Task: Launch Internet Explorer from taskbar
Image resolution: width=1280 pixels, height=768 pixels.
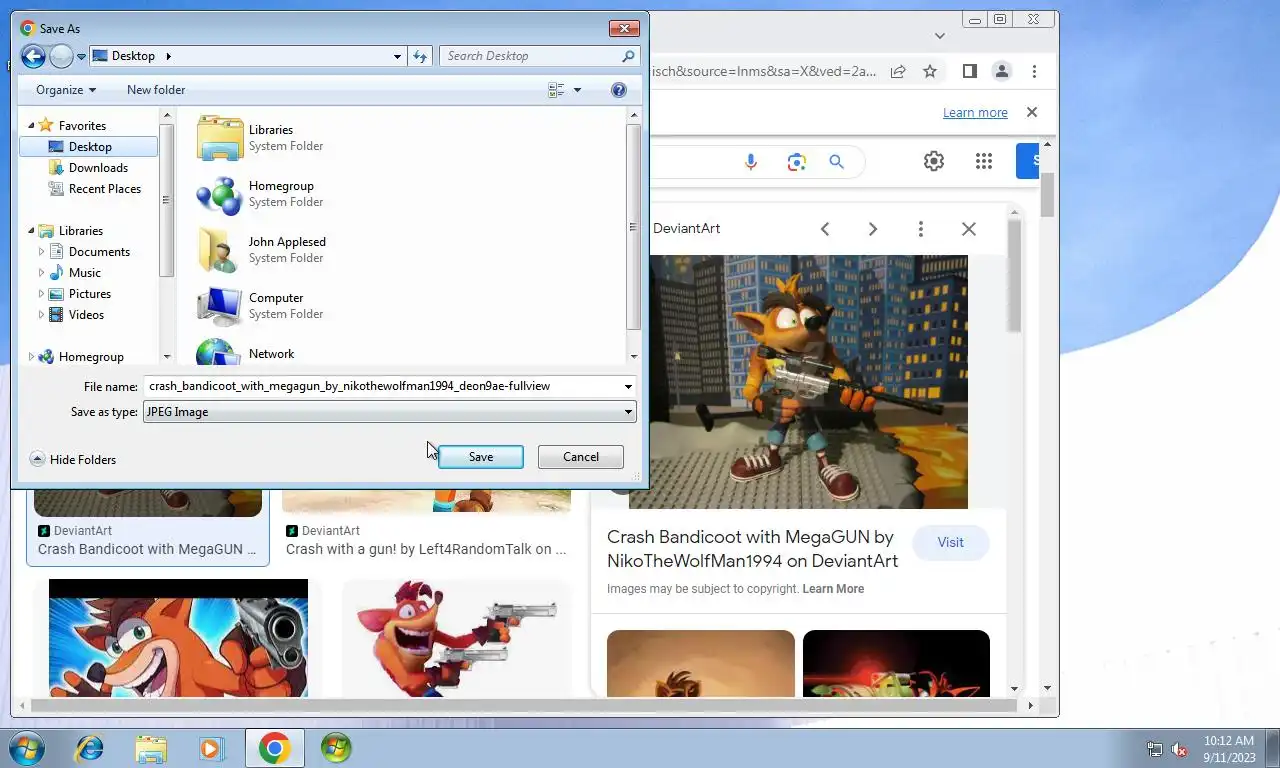Action: [89, 748]
